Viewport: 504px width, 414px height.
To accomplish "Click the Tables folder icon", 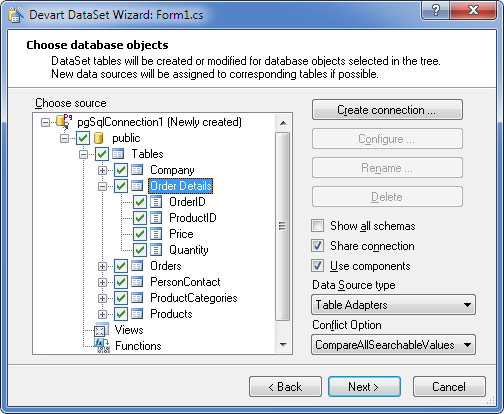I will point(118,154).
